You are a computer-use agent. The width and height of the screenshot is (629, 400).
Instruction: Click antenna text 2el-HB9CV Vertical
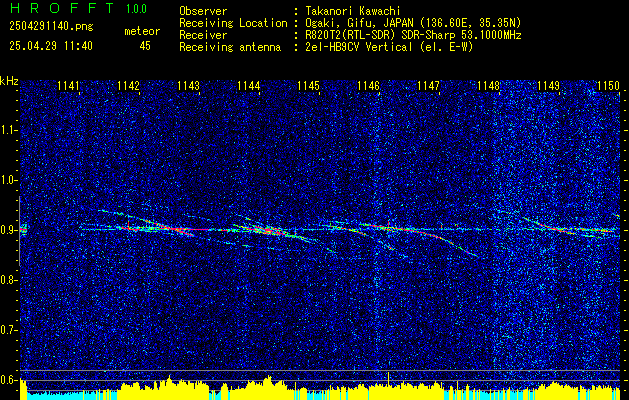[x=389, y=47]
